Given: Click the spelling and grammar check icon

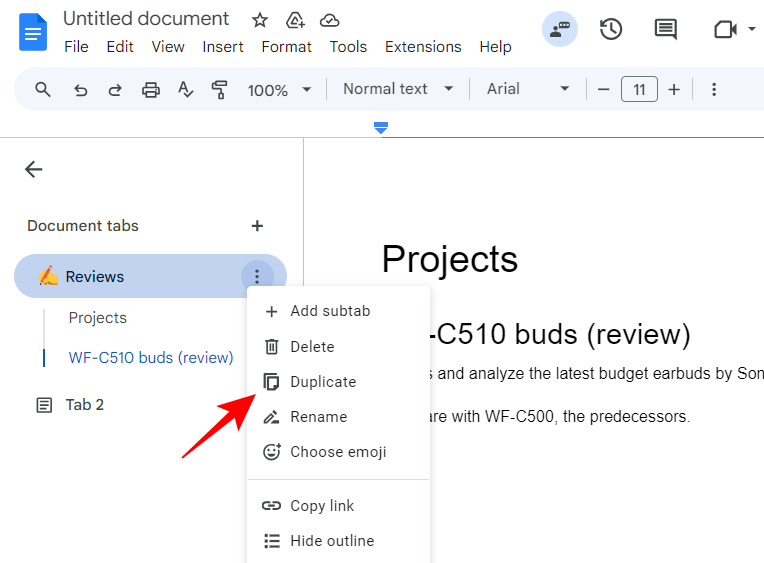Looking at the screenshot, I should click(x=185, y=90).
